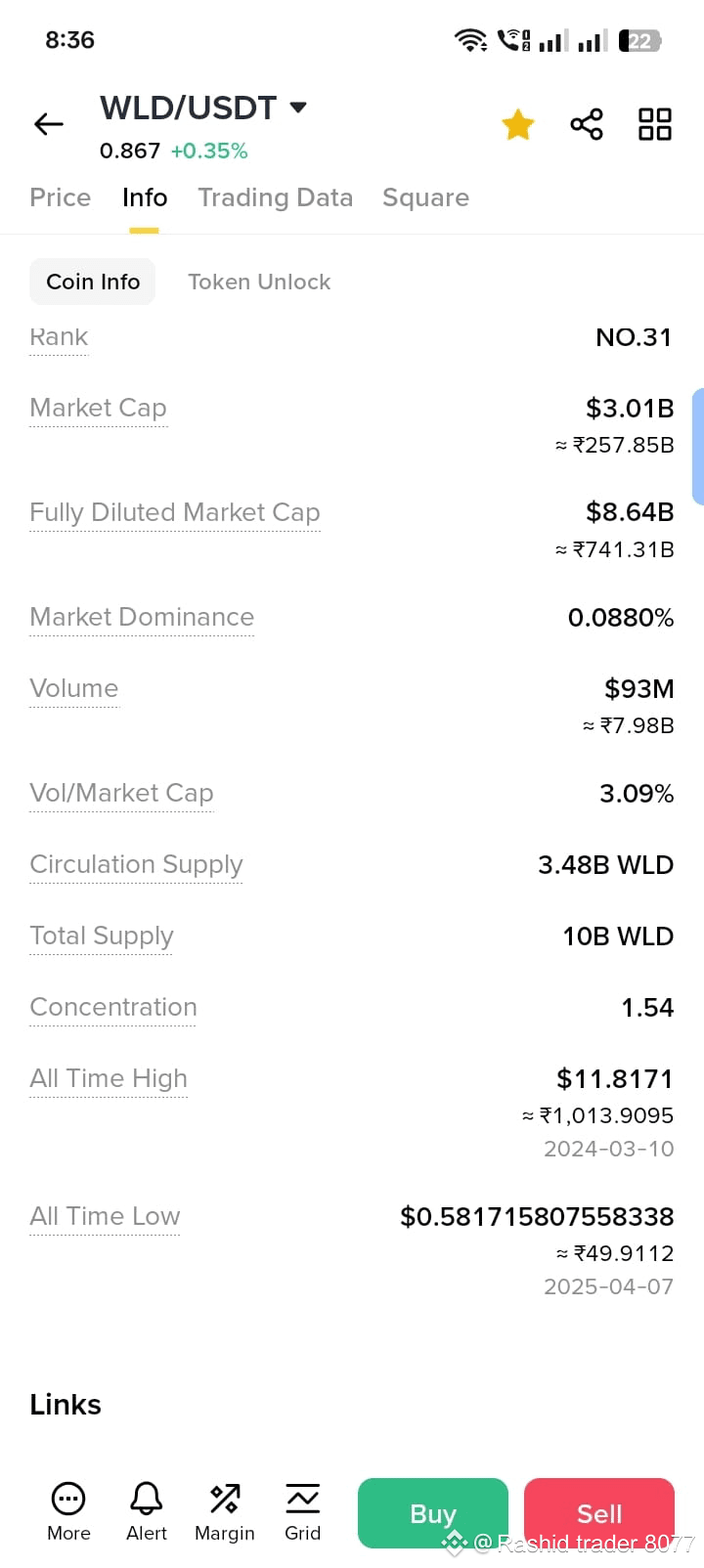This screenshot has width=704, height=1568.
Task: Expand the WLD/USDT pair dropdown arrow
Action: 298,108
